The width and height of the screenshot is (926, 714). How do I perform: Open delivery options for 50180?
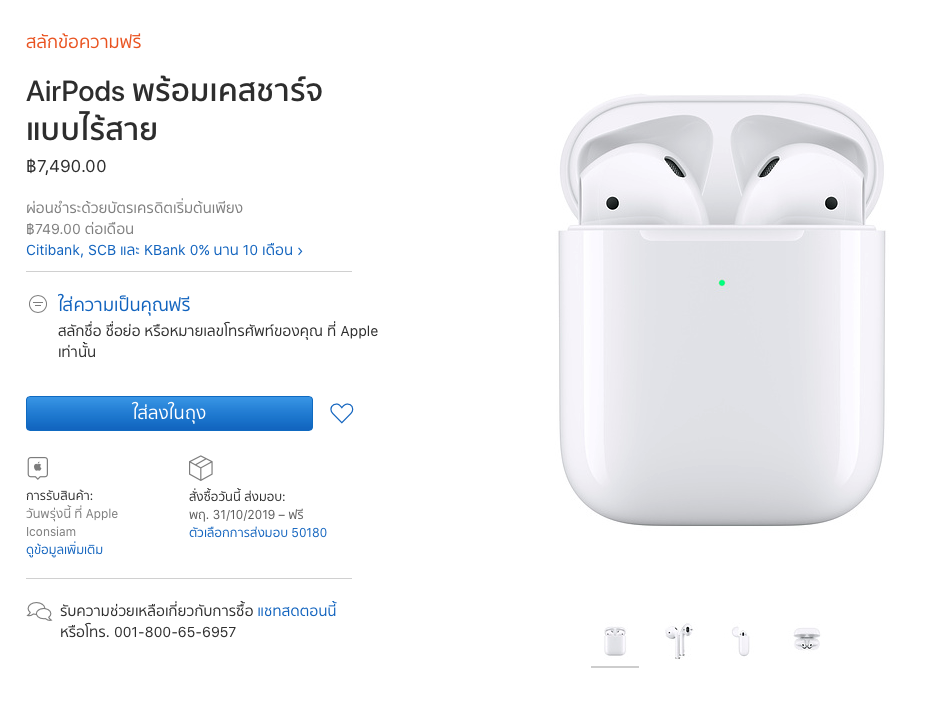coord(257,532)
